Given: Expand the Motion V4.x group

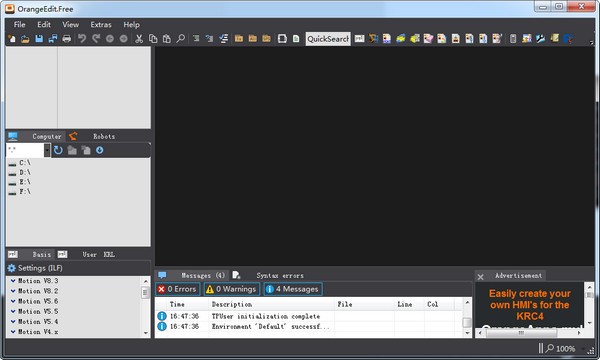Looking at the screenshot, I should (x=13, y=332).
